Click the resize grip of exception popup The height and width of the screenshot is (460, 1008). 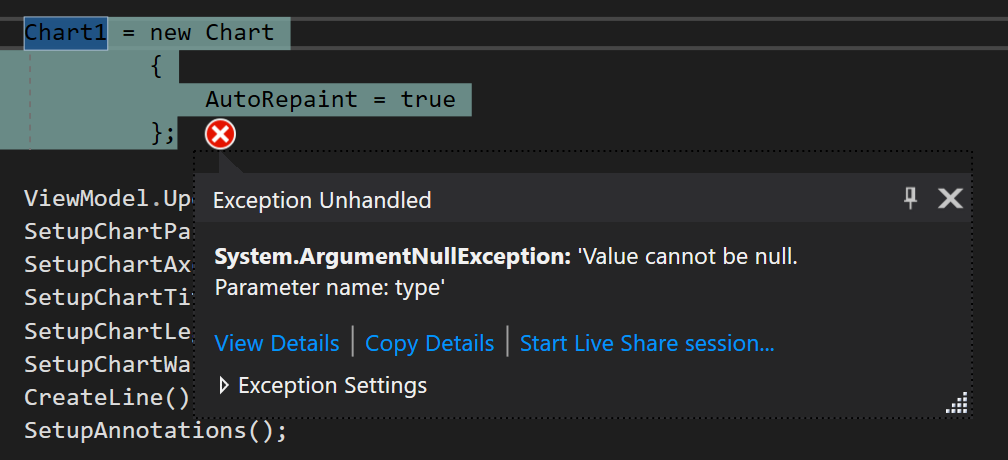[x=957, y=404]
